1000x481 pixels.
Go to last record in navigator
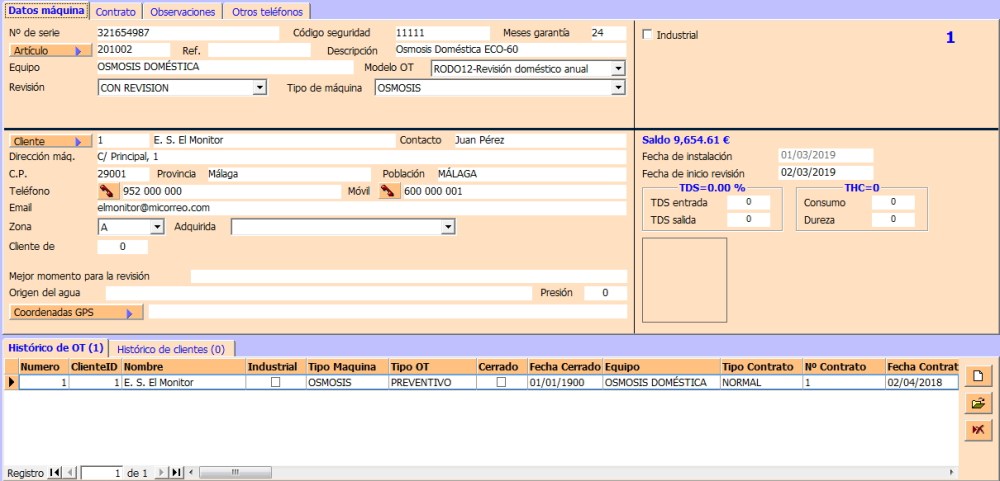176,472
